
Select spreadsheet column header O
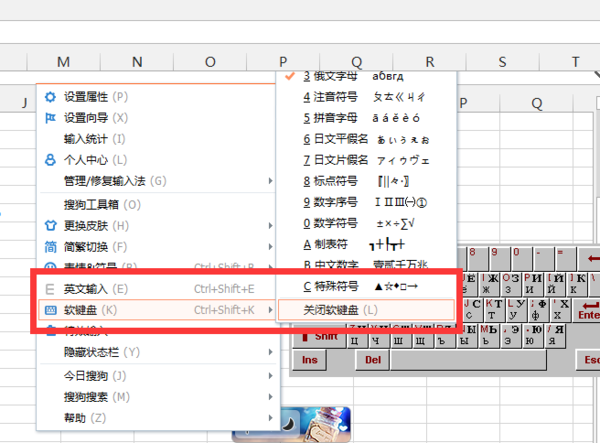coord(210,62)
